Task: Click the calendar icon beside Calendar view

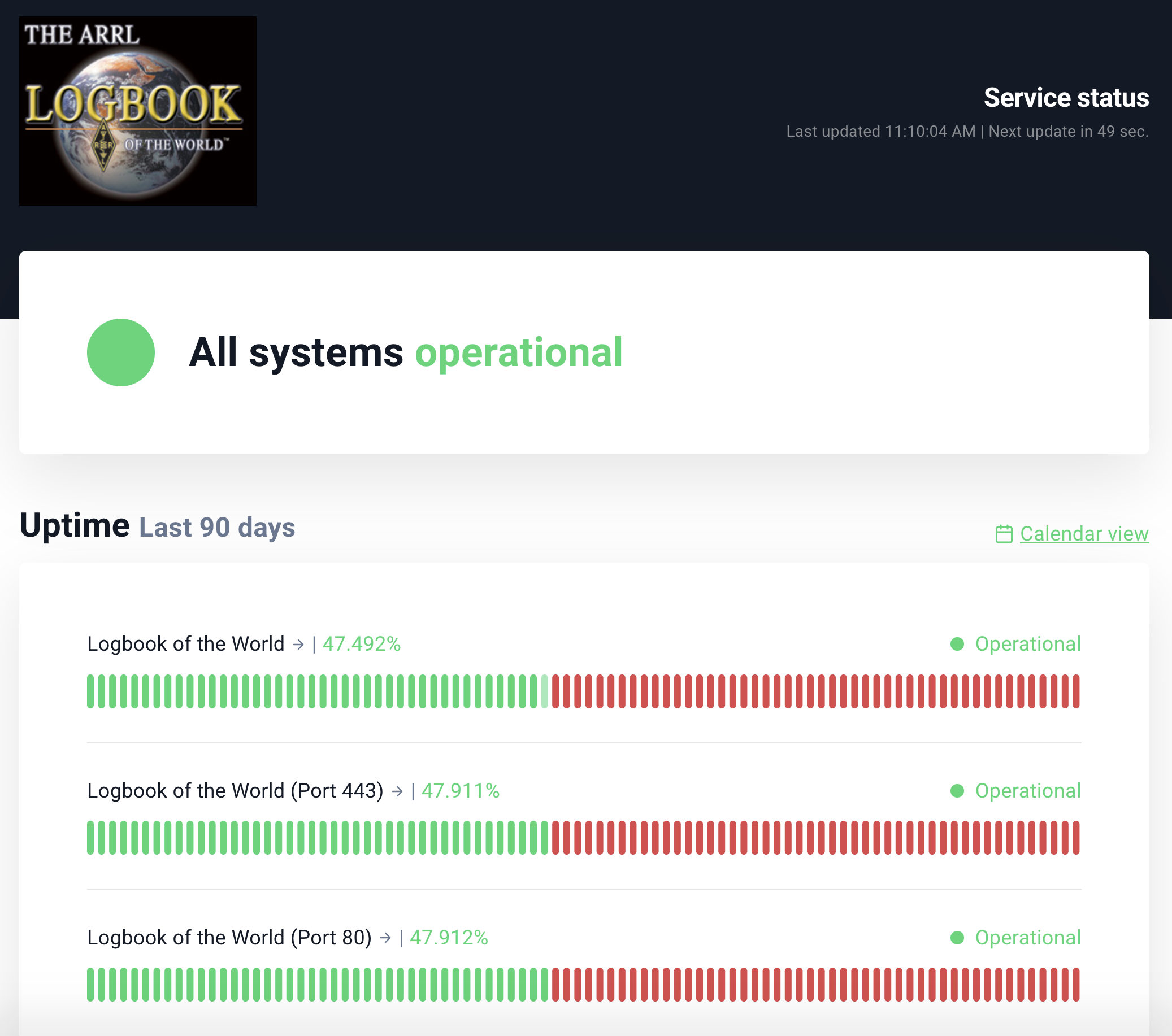Action: [x=1004, y=534]
